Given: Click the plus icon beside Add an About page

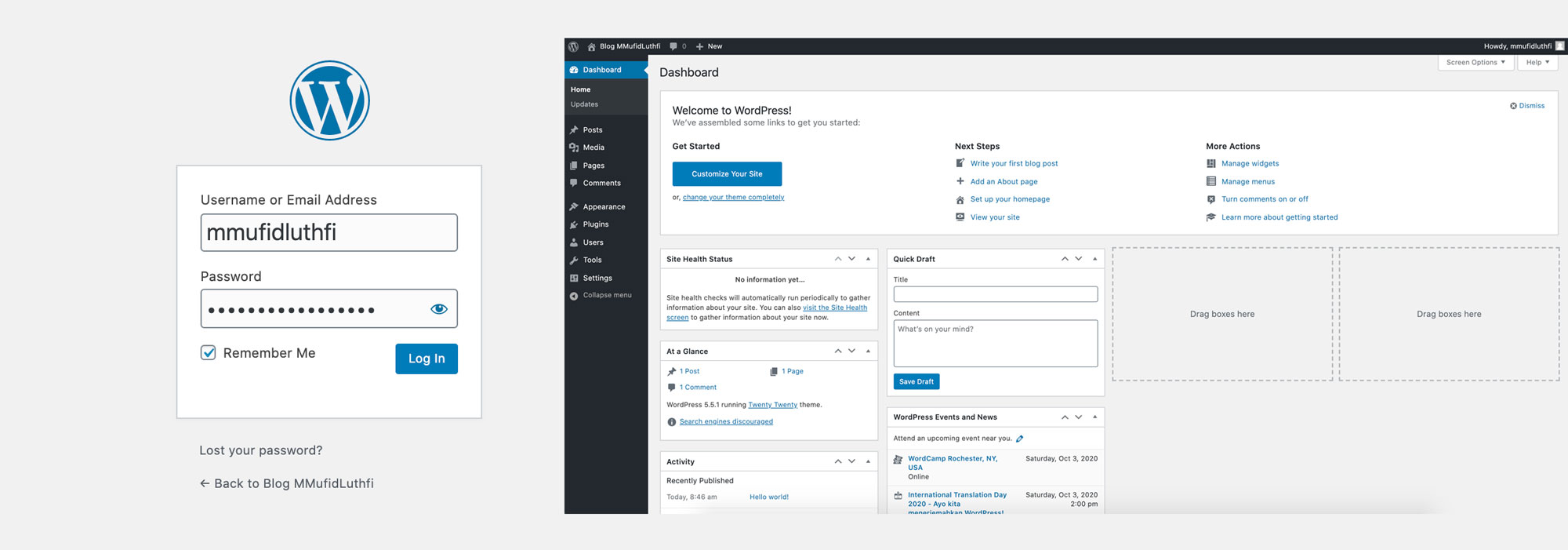Looking at the screenshot, I should (960, 181).
